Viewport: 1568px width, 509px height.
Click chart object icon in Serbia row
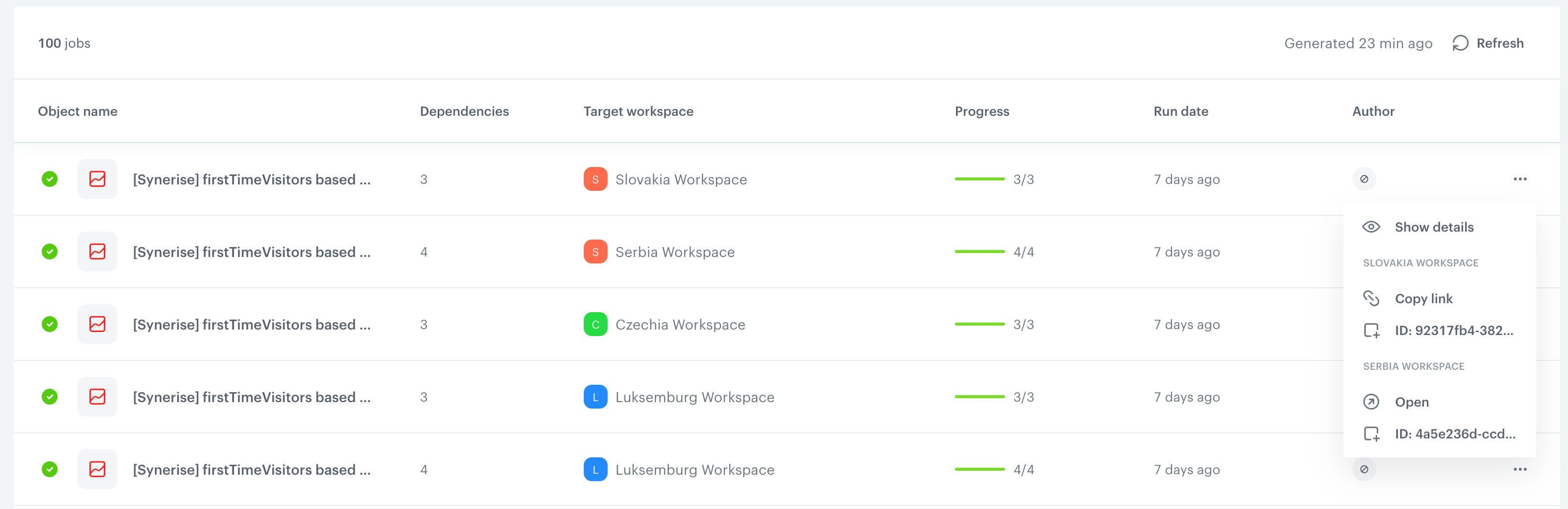(97, 252)
